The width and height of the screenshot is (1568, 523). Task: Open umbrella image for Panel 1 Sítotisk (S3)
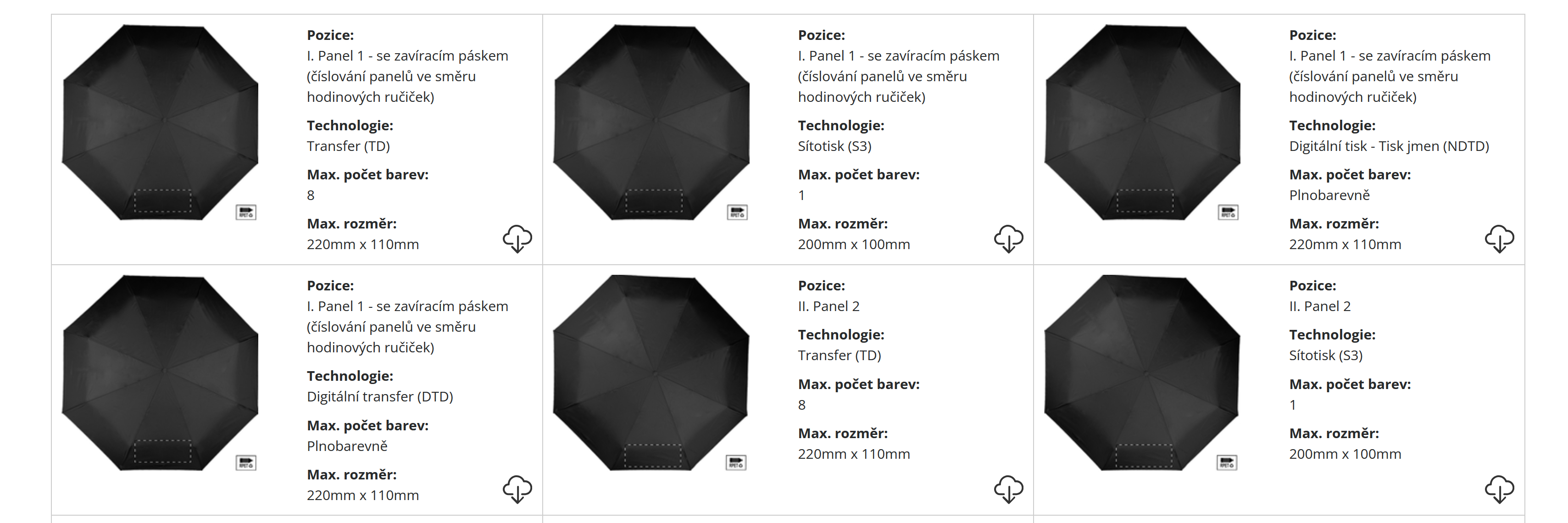[651, 122]
